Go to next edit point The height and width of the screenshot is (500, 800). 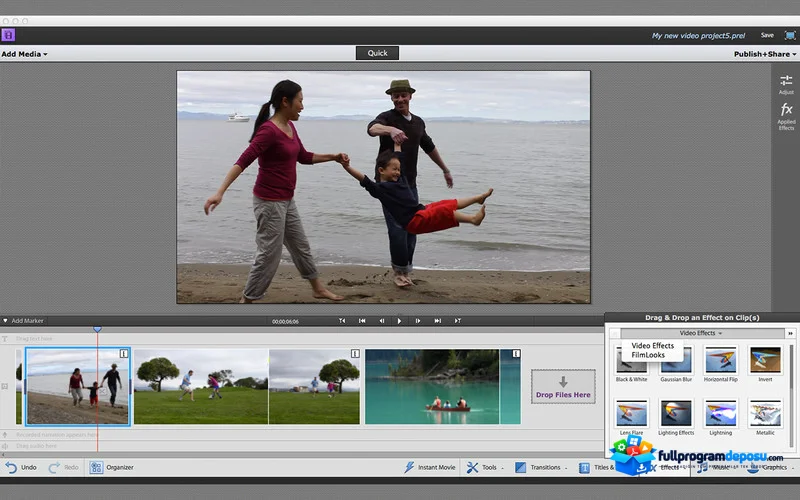pos(458,320)
